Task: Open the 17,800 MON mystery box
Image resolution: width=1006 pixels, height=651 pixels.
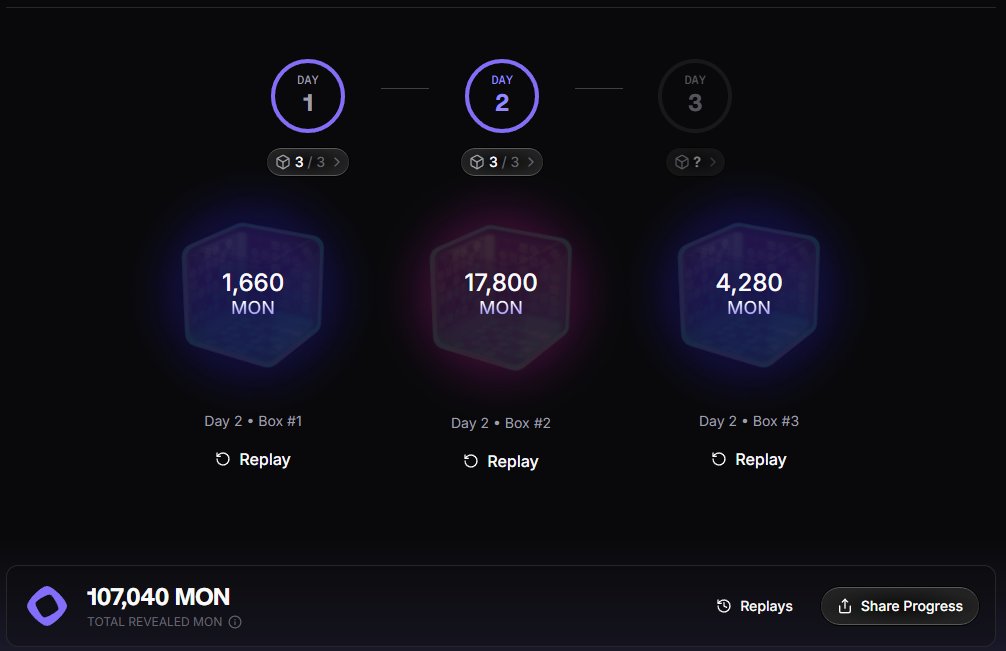Action: click(x=501, y=294)
